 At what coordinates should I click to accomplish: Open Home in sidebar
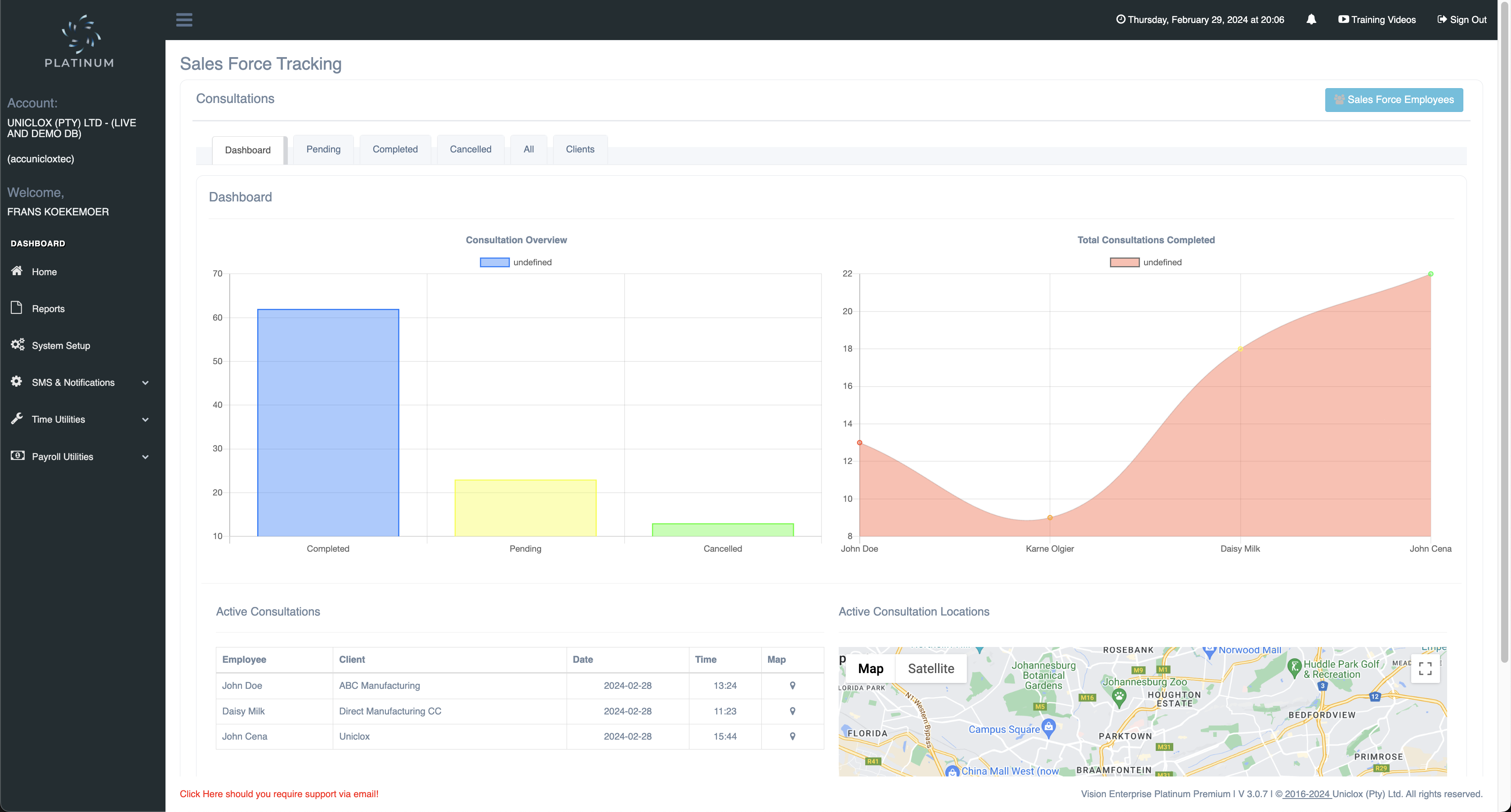pos(44,272)
